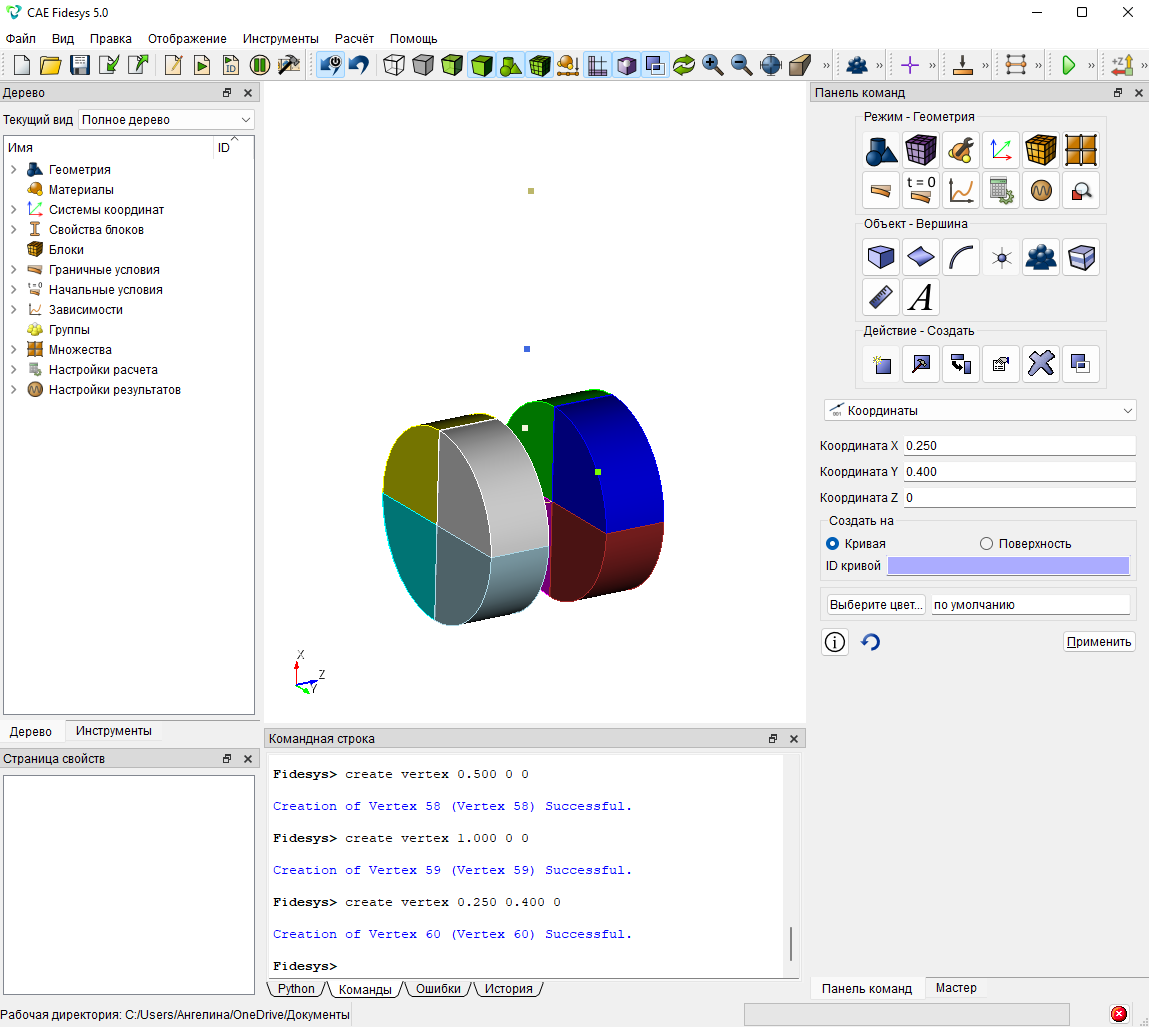Expand the Геометрия tree node
The height and width of the screenshot is (1027, 1149).
pyautogui.click(x=13, y=169)
